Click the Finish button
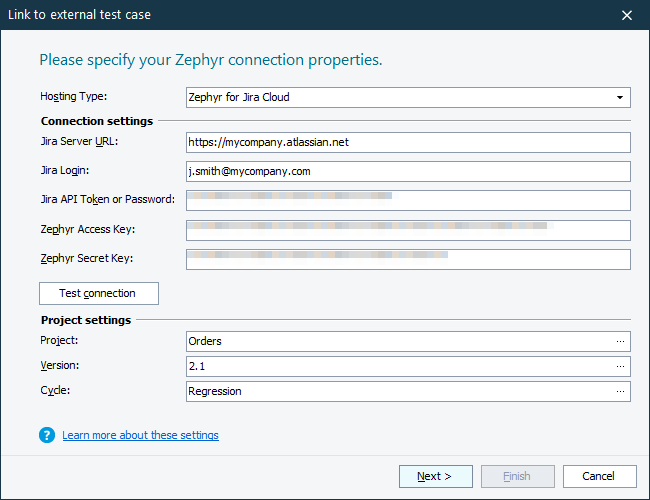This screenshot has height=500, width=650. click(518, 476)
